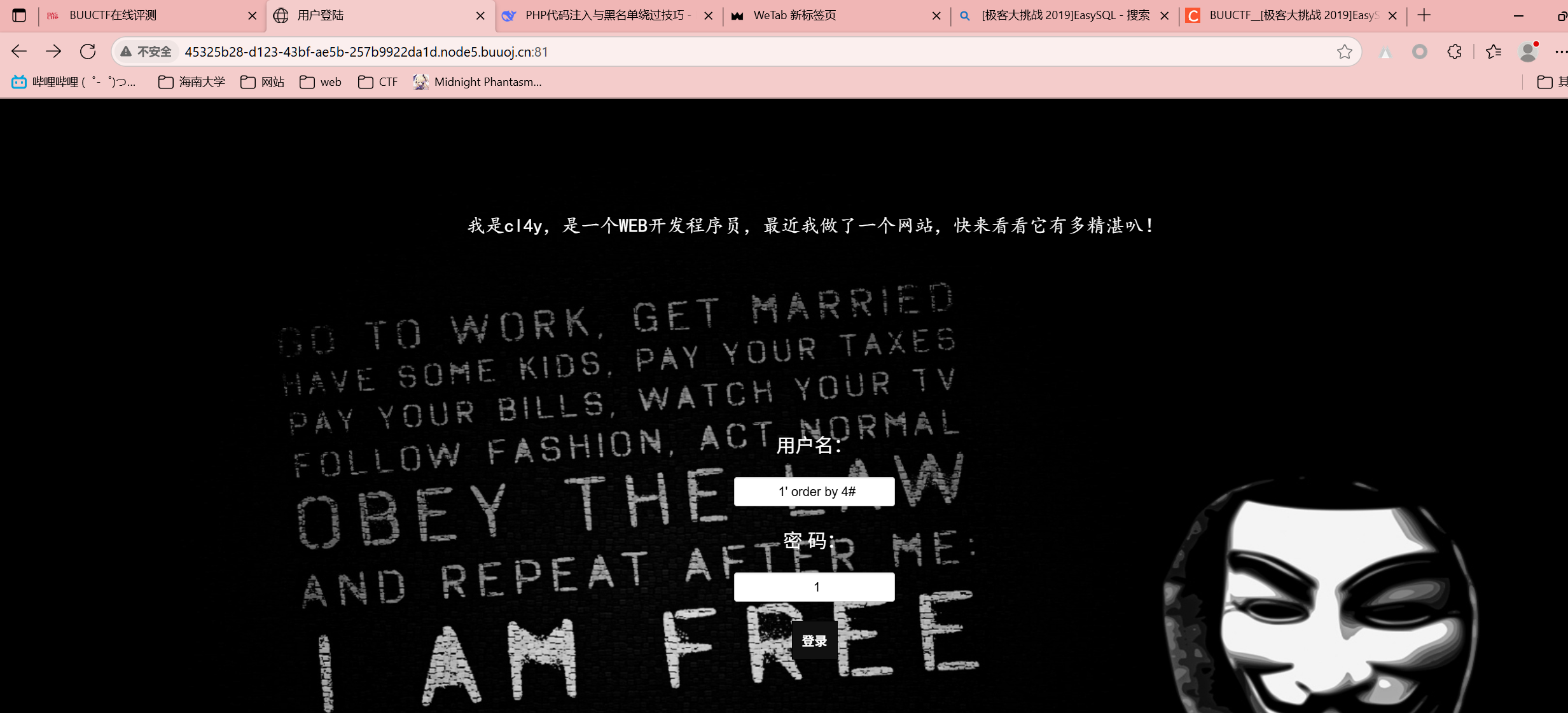Focus the 密码 password input field
Screen dimensions: 1568x713
[x=814, y=587]
